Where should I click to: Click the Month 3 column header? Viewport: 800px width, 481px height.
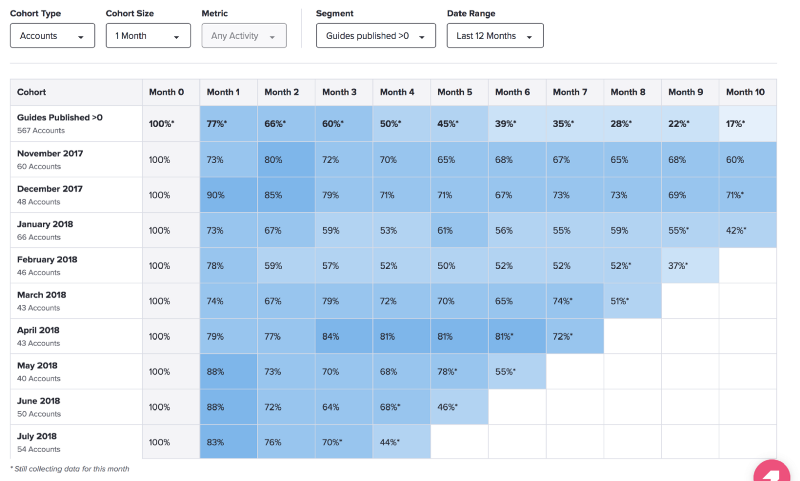point(344,92)
